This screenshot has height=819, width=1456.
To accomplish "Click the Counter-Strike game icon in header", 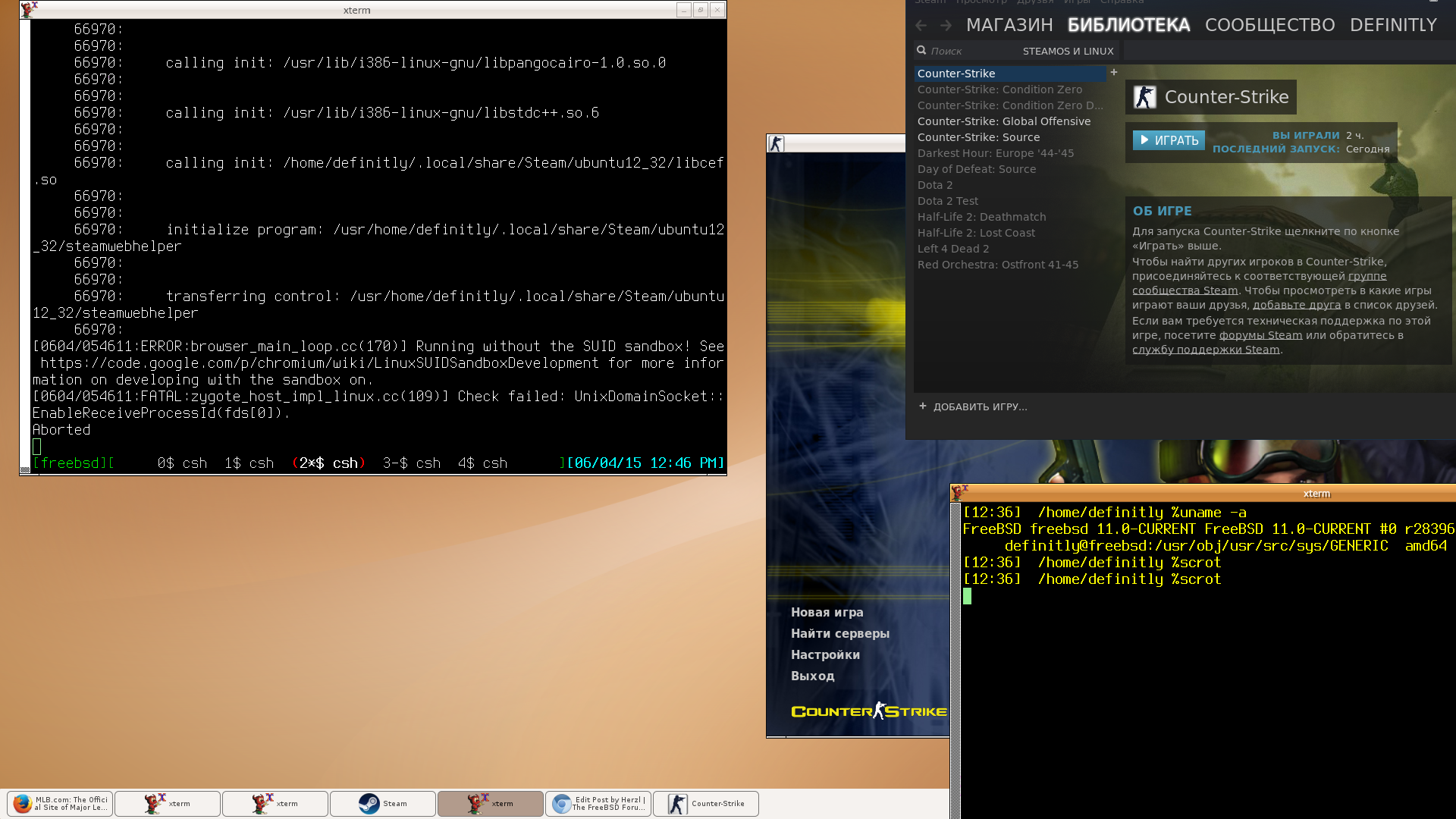I will [1145, 97].
